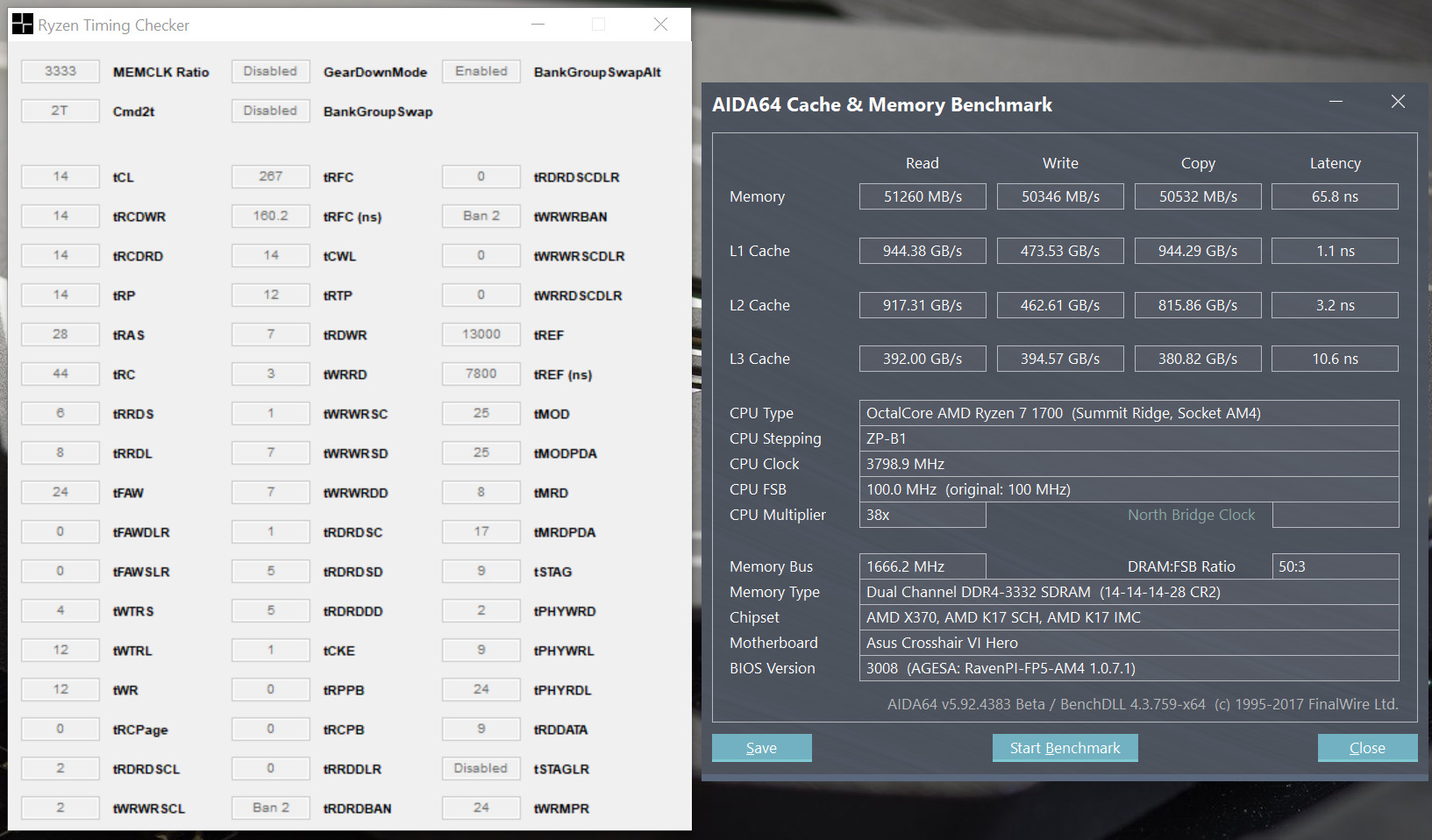Click the CPU Clock field 3798.9 MHz
Image resolution: width=1432 pixels, height=840 pixels.
[x=1129, y=464]
